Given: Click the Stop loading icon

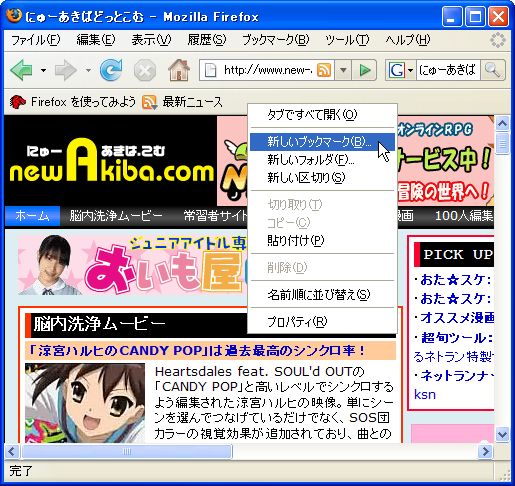Looking at the screenshot, I should tap(145, 70).
